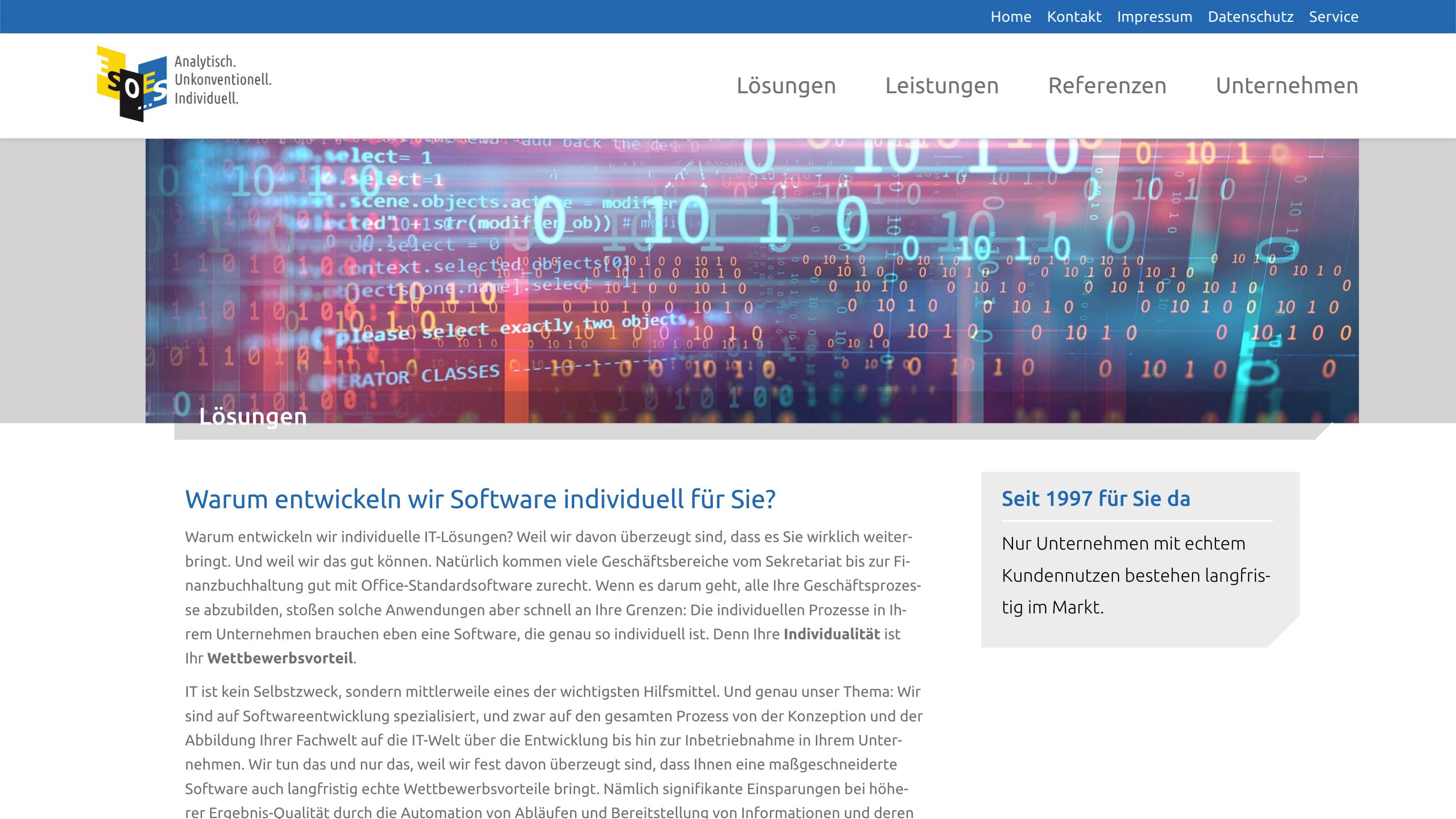This screenshot has height=819, width=1456.
Task: Open the Impressum link
Action: [1154, 17]
